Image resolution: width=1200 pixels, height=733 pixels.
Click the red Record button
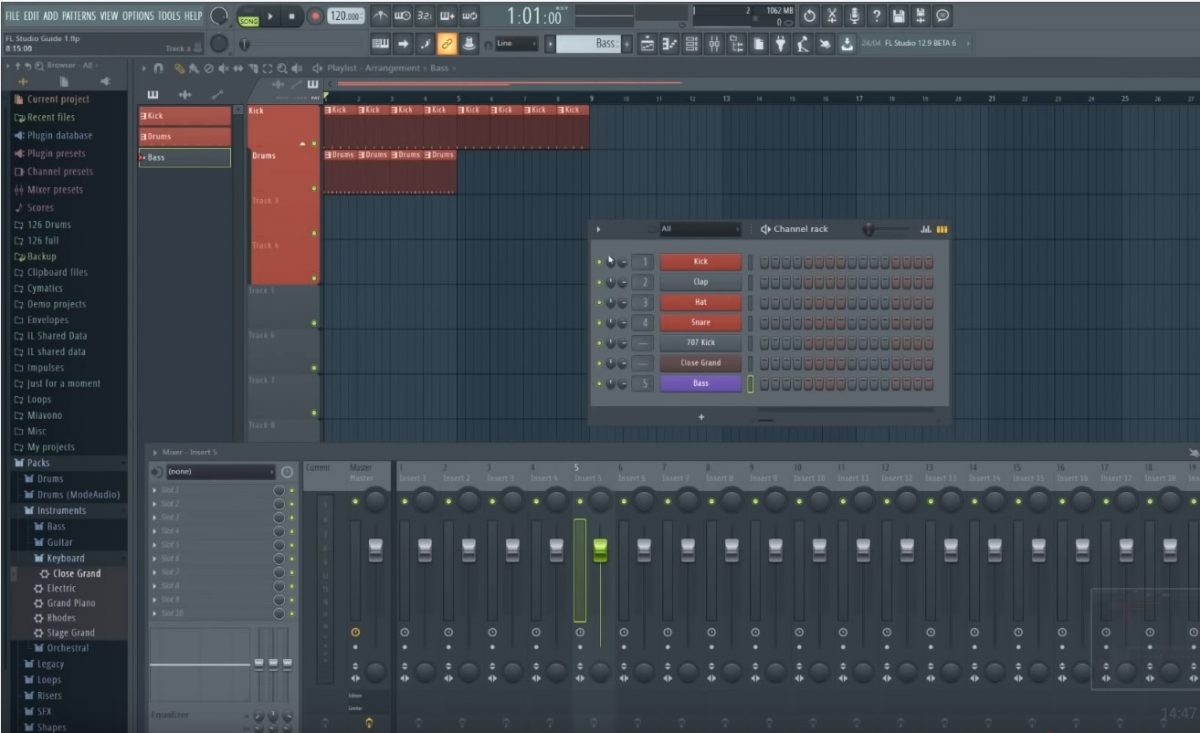click(315, 16)
